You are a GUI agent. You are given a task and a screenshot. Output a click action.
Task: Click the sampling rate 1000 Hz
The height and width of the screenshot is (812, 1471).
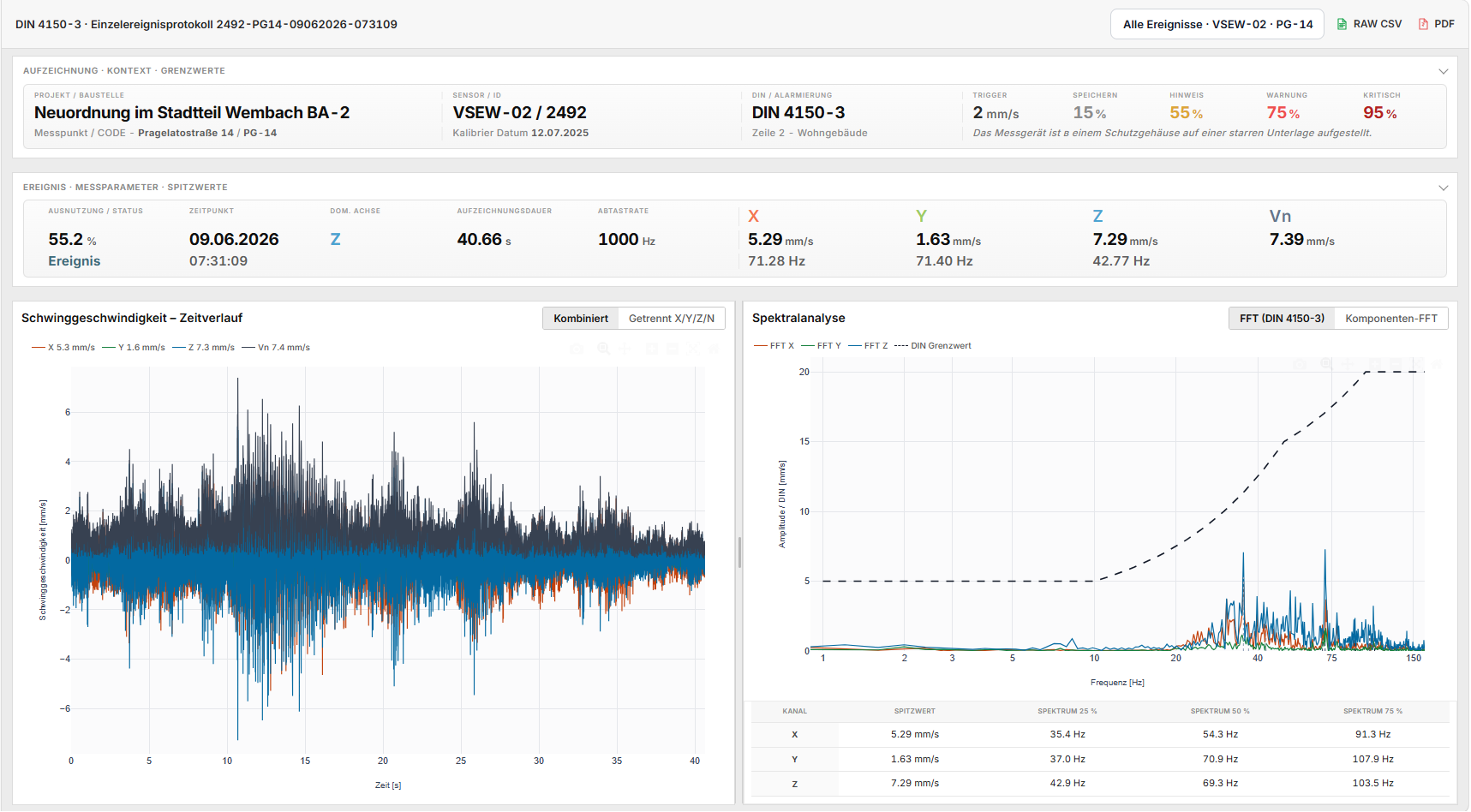coord(626,240)
